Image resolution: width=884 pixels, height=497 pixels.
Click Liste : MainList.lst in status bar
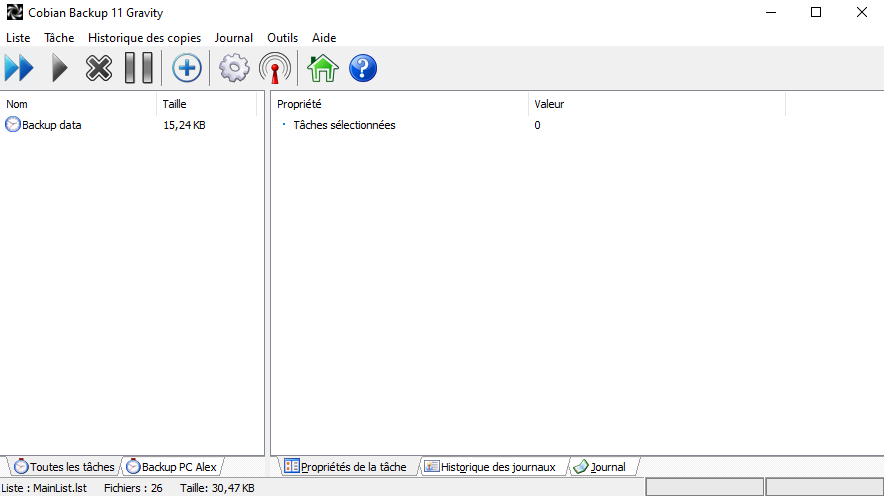[x=45, y=488]
